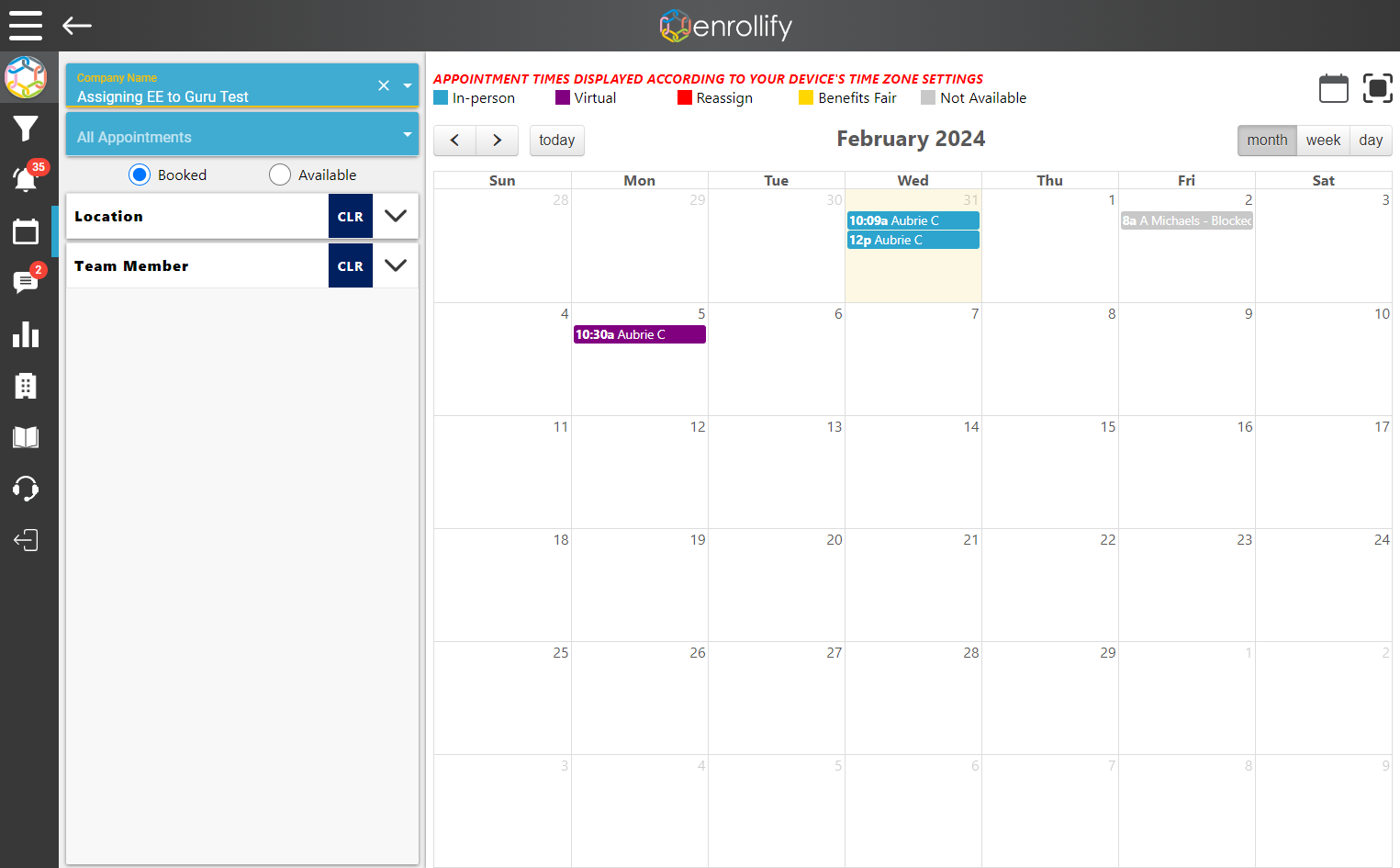
Task: Click the Virtual purple legend swatch
Action: (x=563, y=97)
